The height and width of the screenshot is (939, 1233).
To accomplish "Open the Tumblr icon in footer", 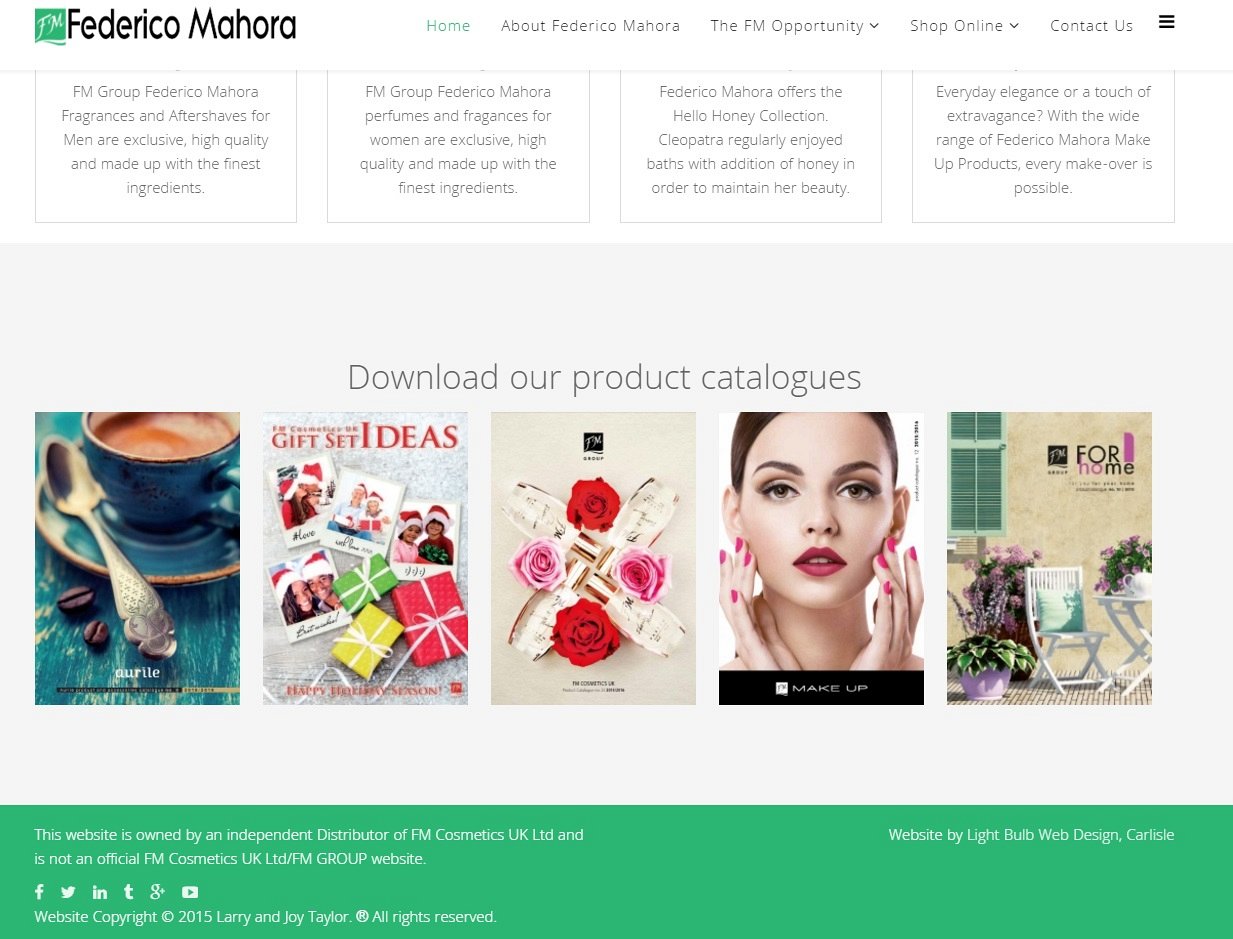I will [x=128, y=892].
